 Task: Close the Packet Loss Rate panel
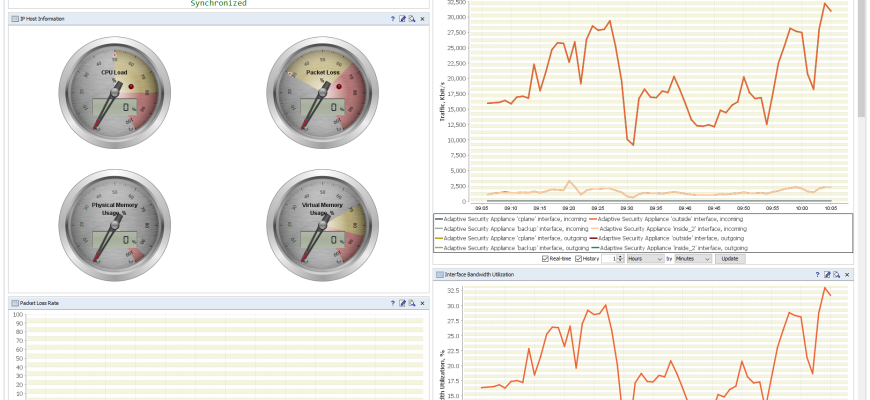pos(422,303)
